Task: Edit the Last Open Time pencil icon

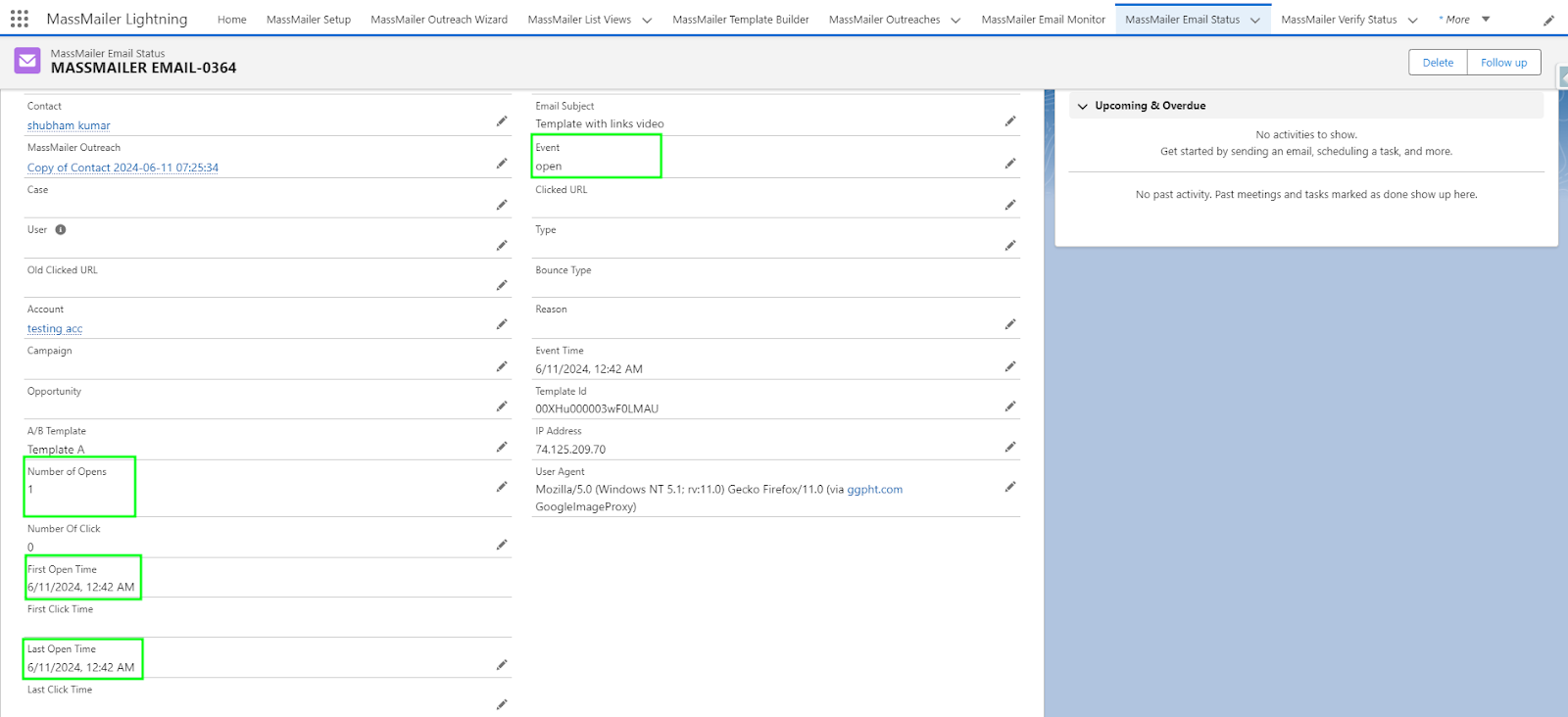Action: (x=502, y=665)
